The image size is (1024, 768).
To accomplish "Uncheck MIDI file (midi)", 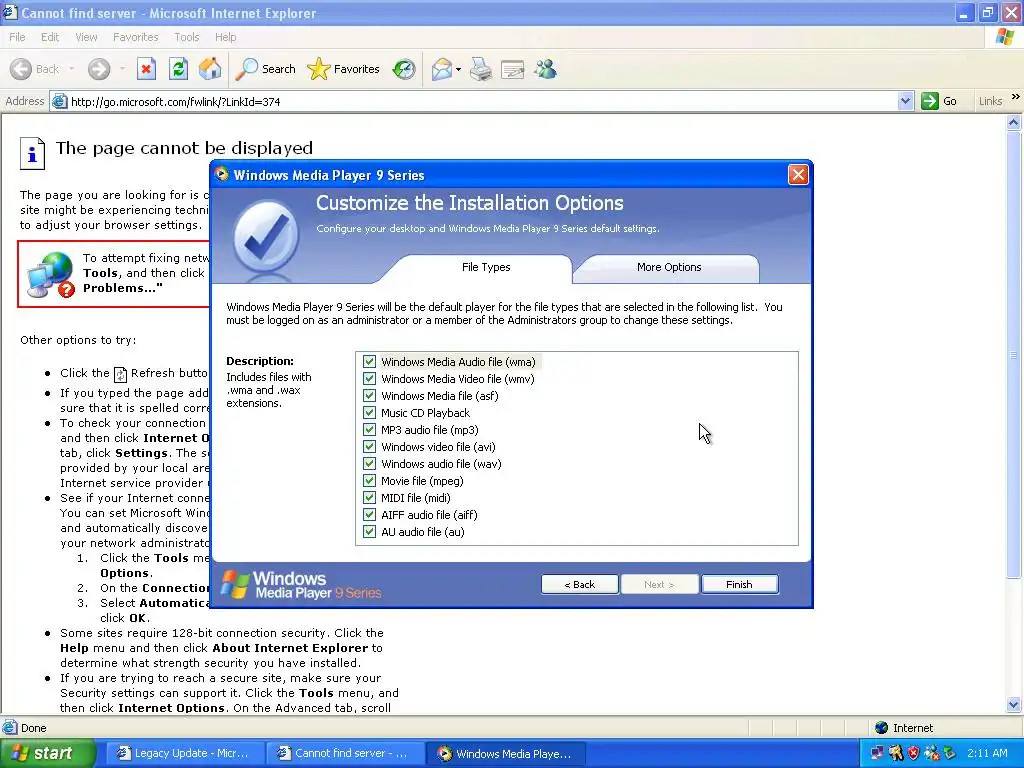I will point(370,498).
